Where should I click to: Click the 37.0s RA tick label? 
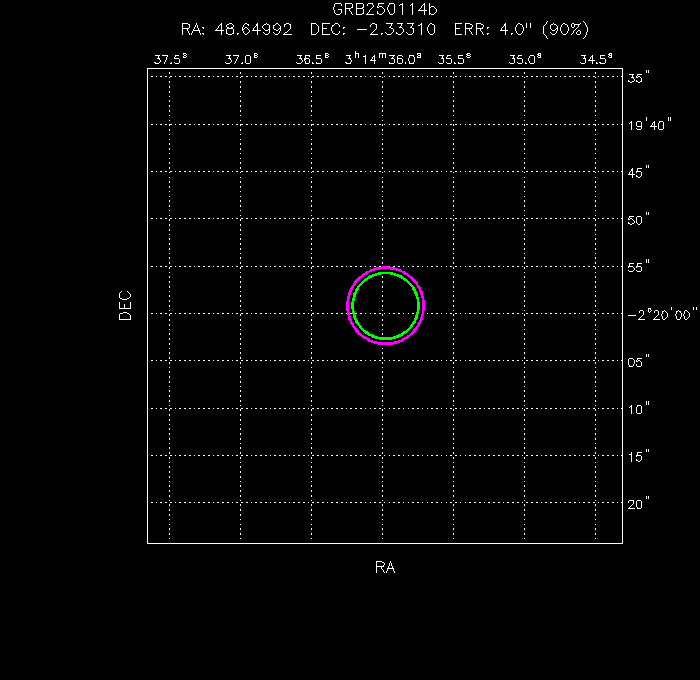242,59
